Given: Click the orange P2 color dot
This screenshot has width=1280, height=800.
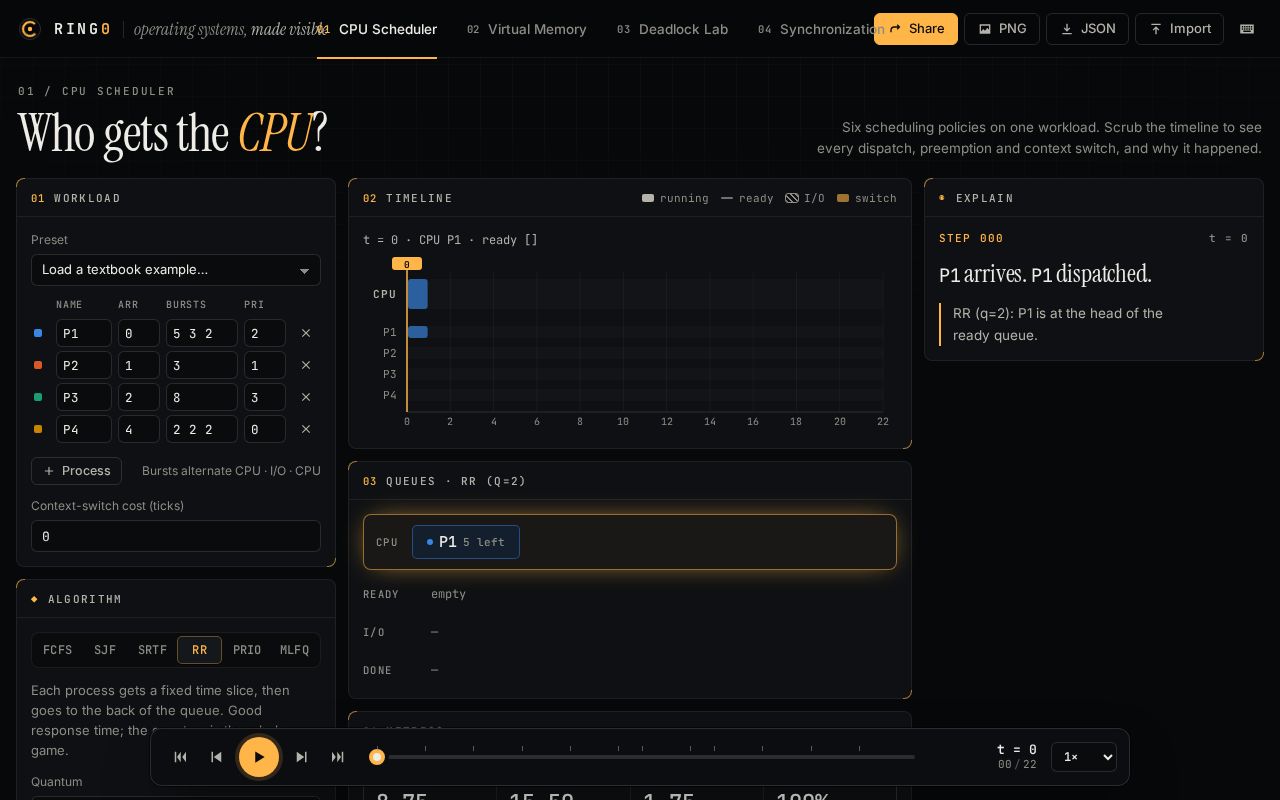Looking at the screenshot, I should pos(38,365).
